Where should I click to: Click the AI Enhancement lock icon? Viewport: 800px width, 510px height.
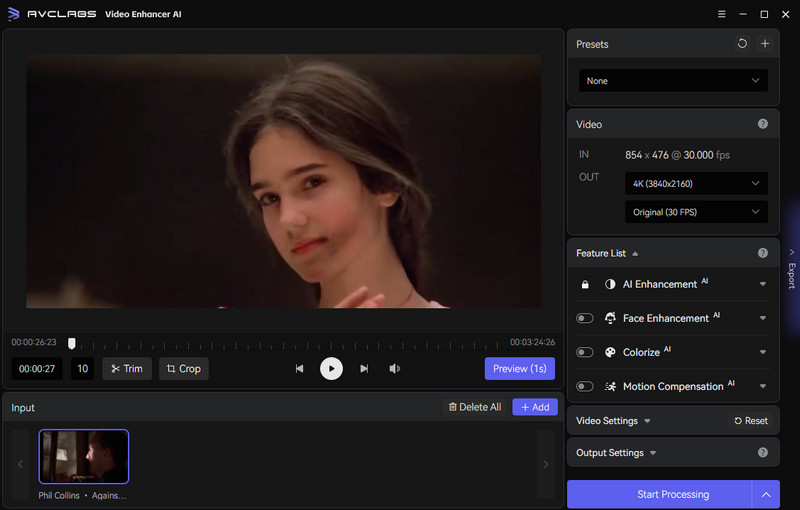pyautogui.click(x=585, y=284)
